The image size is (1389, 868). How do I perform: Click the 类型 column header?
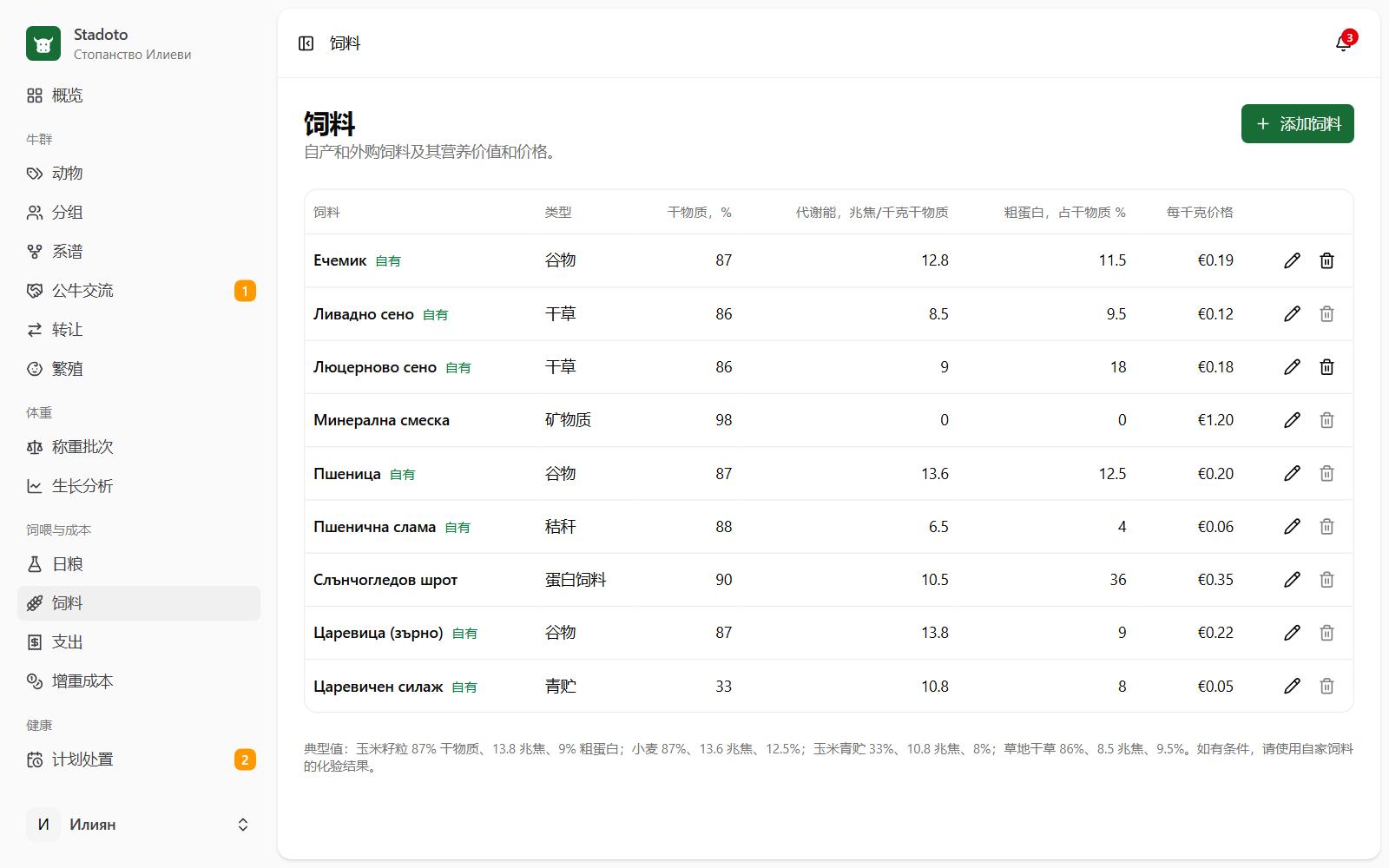point(558,212)
